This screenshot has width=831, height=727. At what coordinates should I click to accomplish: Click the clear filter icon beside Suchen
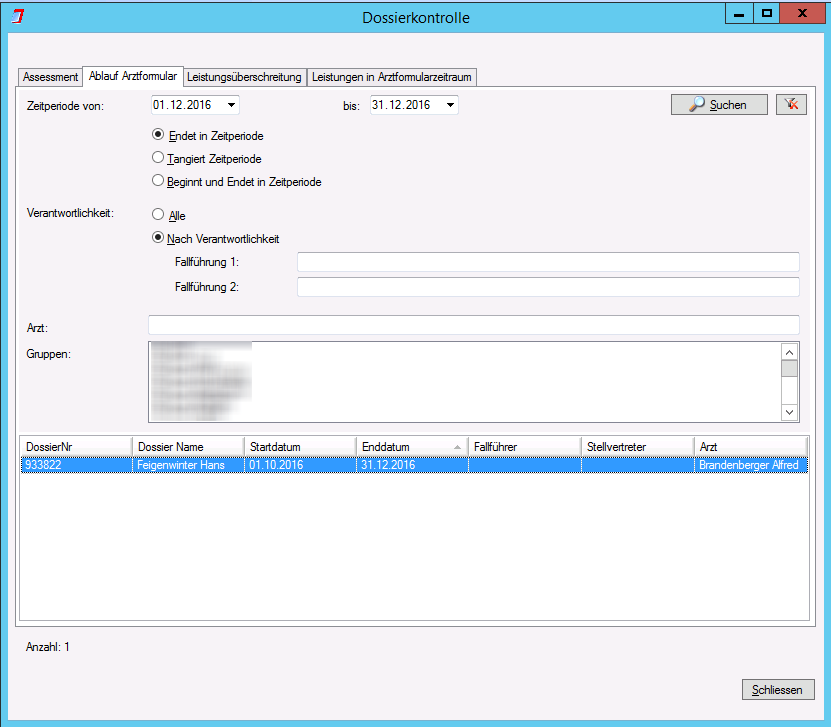click(x=791, y=105)
